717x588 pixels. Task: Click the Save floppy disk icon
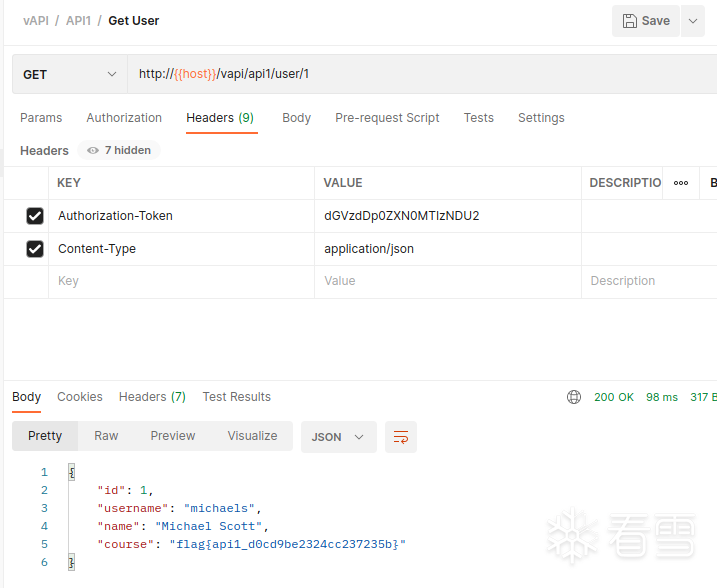click(630, 21)
